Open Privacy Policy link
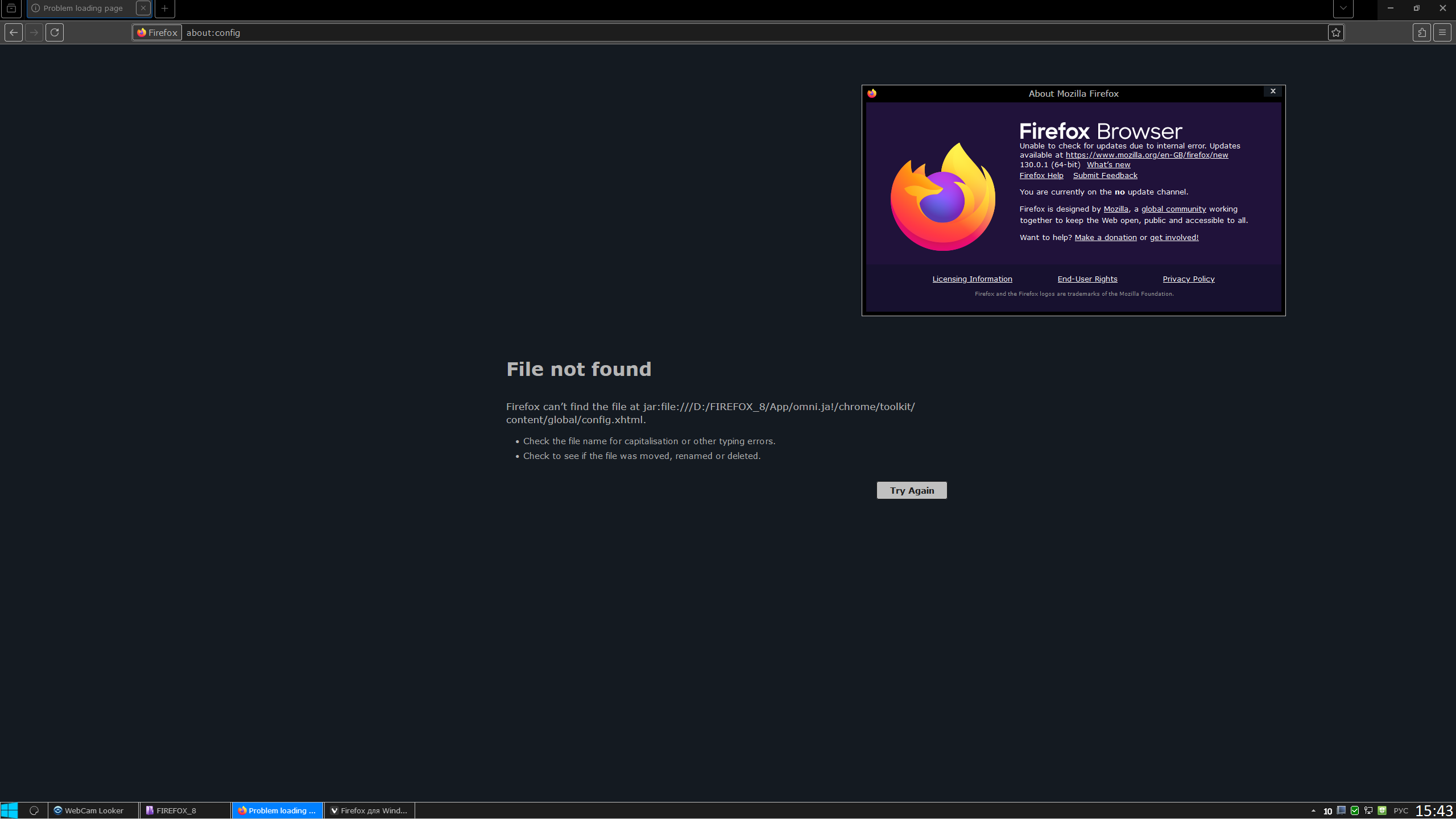 point(1188,279)
